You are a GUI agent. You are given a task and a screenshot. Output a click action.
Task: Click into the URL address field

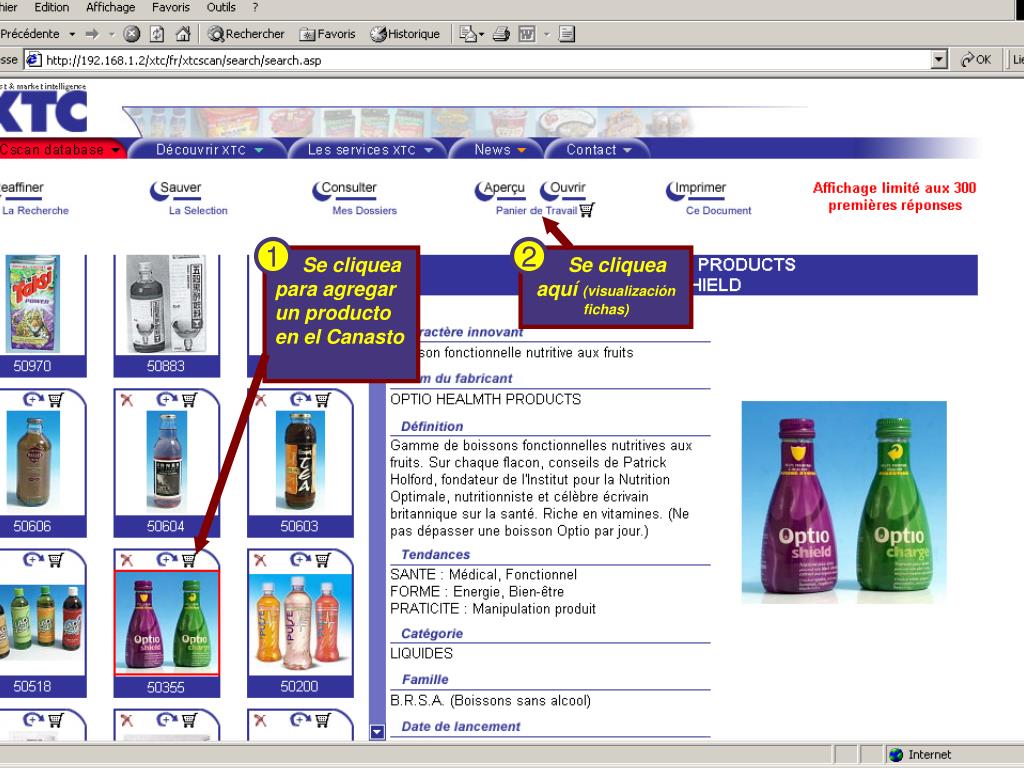(x=487, y=60)
